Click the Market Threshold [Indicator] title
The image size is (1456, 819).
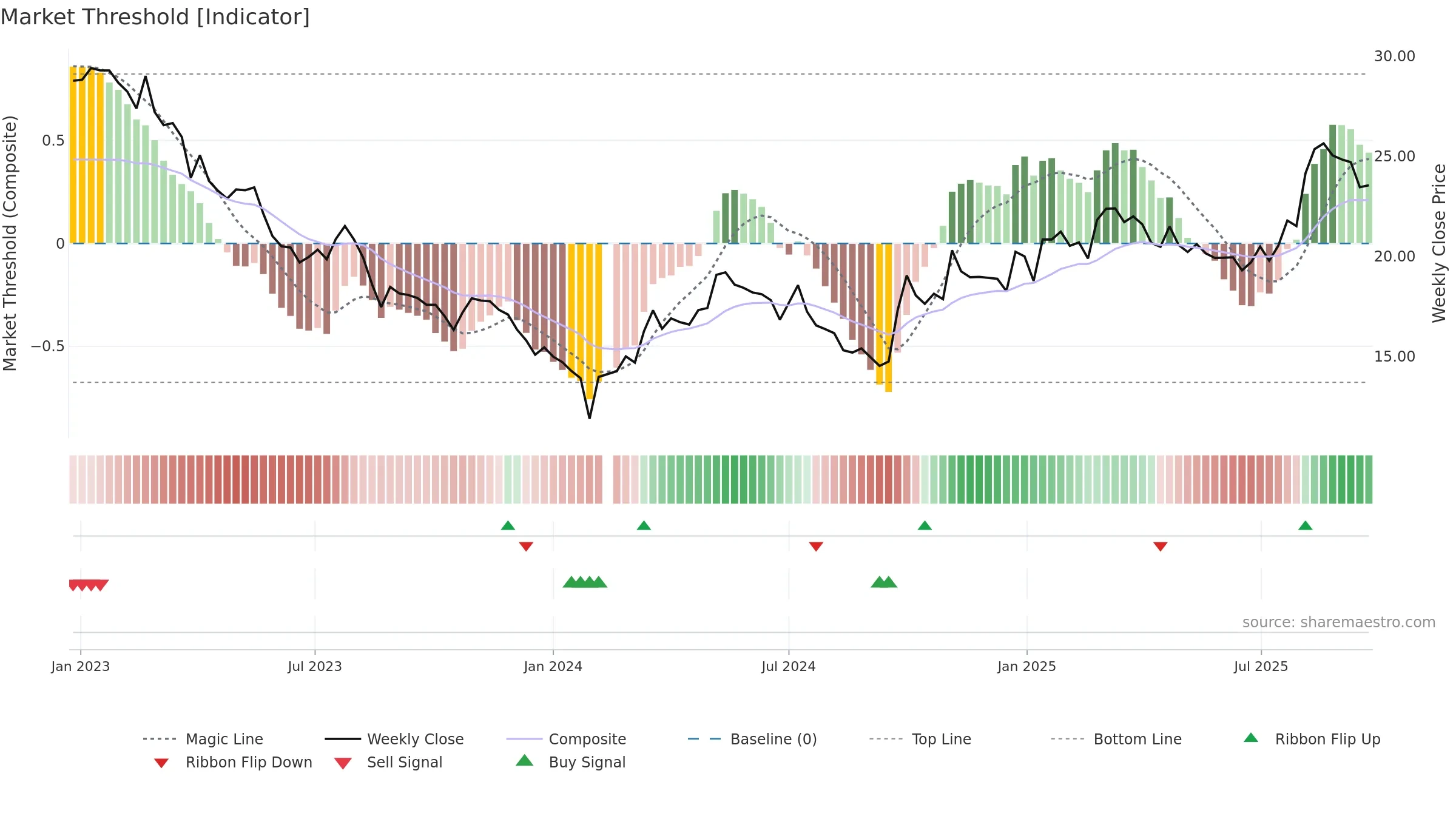pos(155,17)
